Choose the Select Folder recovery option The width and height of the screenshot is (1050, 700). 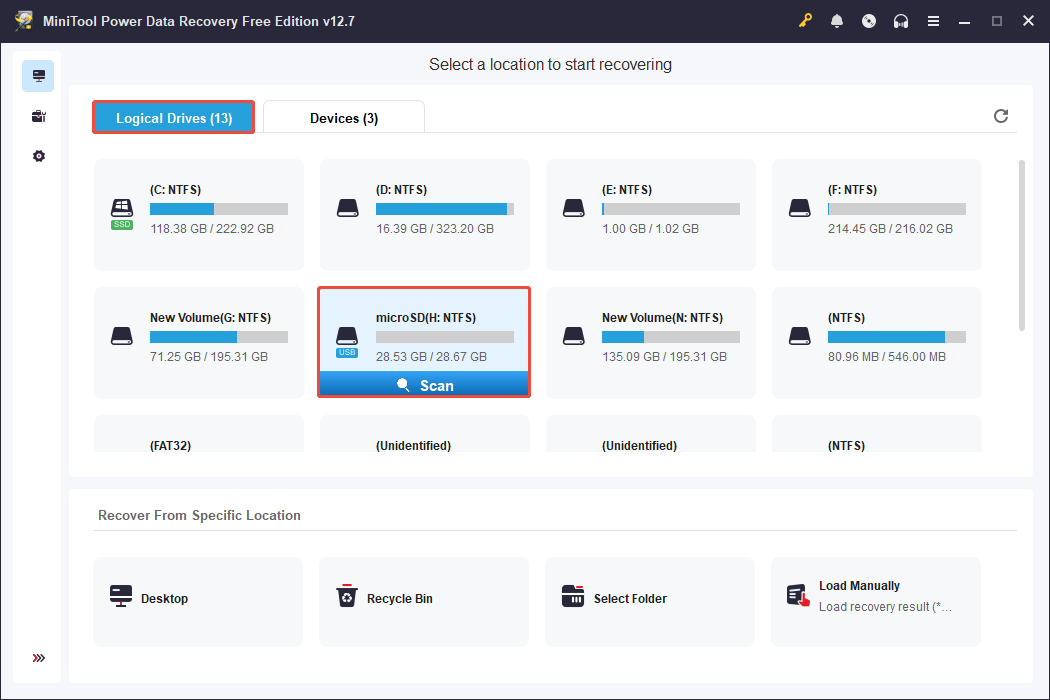tap(649, 601)
